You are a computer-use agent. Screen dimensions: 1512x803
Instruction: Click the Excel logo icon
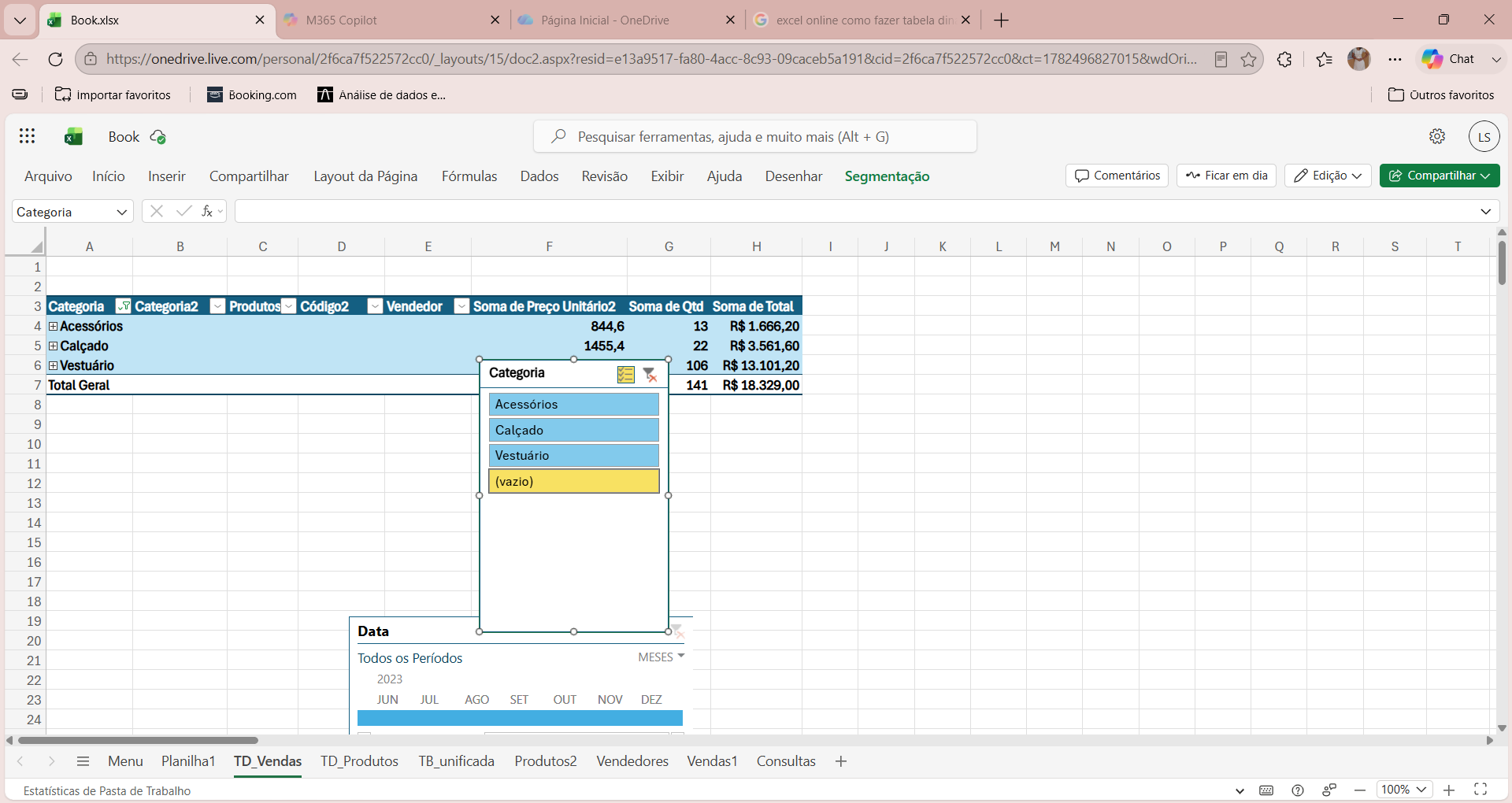pyautogui.click(x=73, y=137)
